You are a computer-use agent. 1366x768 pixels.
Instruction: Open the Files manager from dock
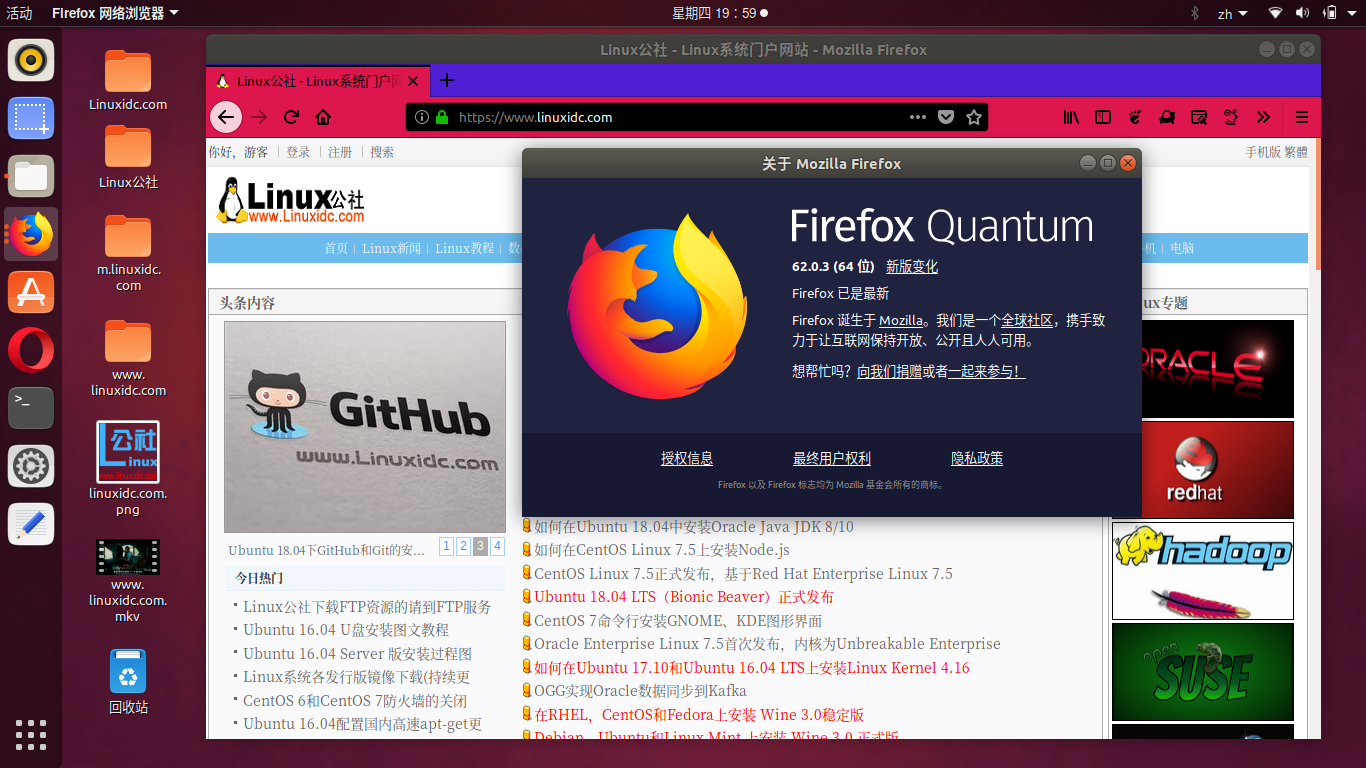pos(31,176)
